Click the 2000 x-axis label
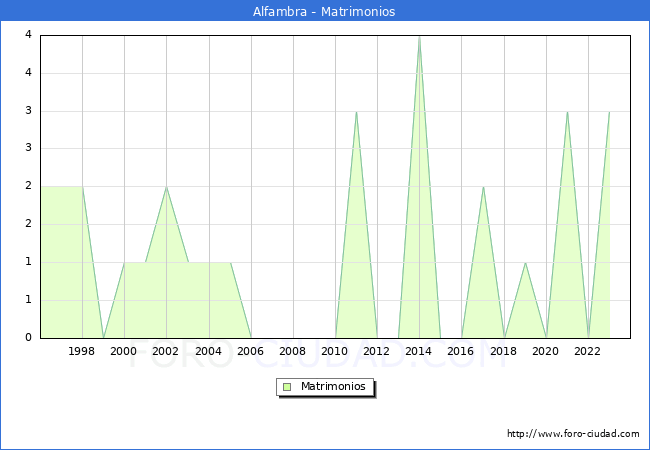The image size is (650, 450). coord(124,351)
